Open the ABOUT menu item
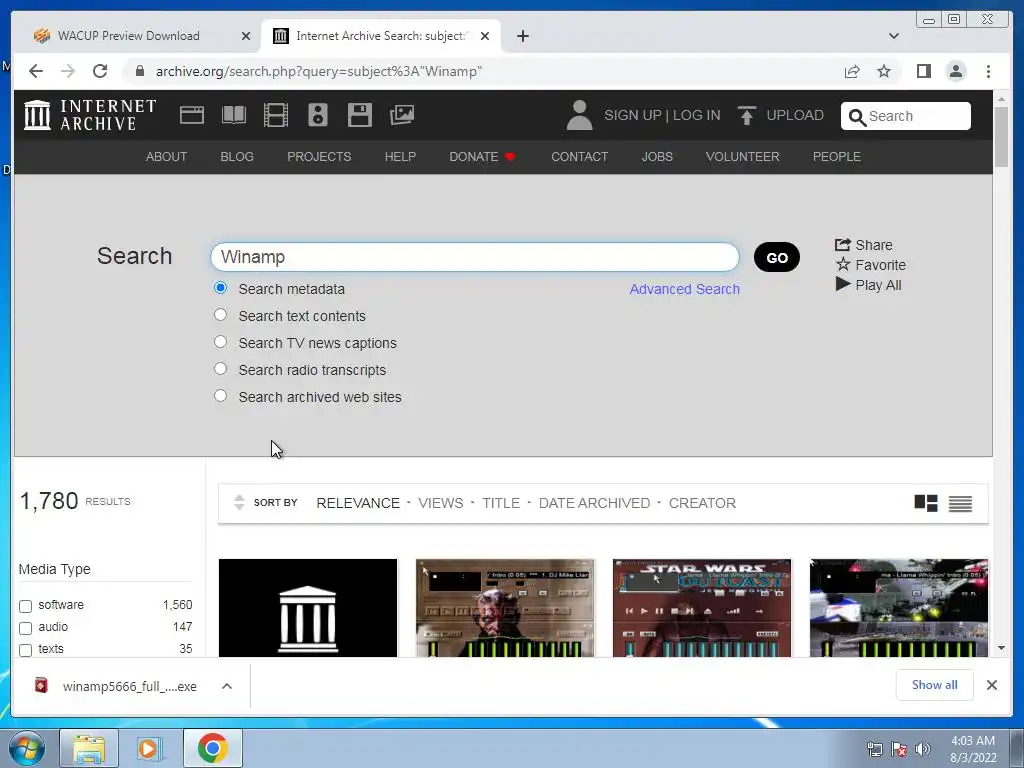1024x768 pixels. click(x=166, y=157)
